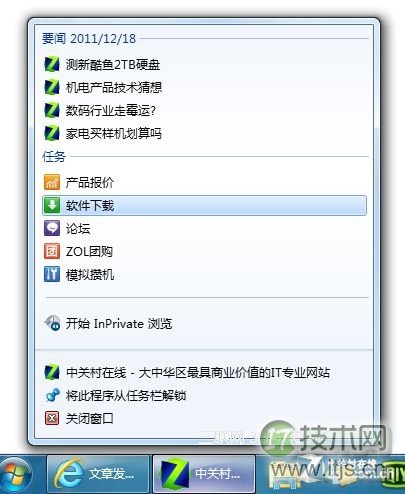
Task: Unpin via 将此程序从任务栏解锁 text
Action: pos(126,396)
